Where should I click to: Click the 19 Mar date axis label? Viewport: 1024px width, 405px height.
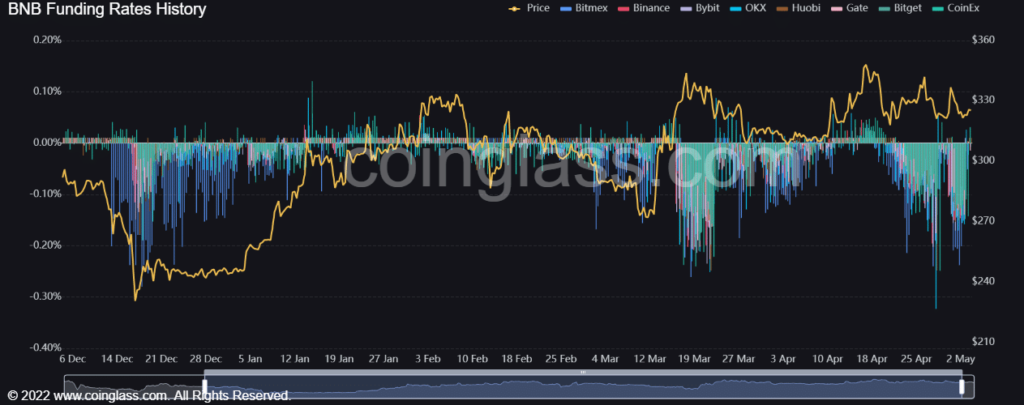point(694,357)
